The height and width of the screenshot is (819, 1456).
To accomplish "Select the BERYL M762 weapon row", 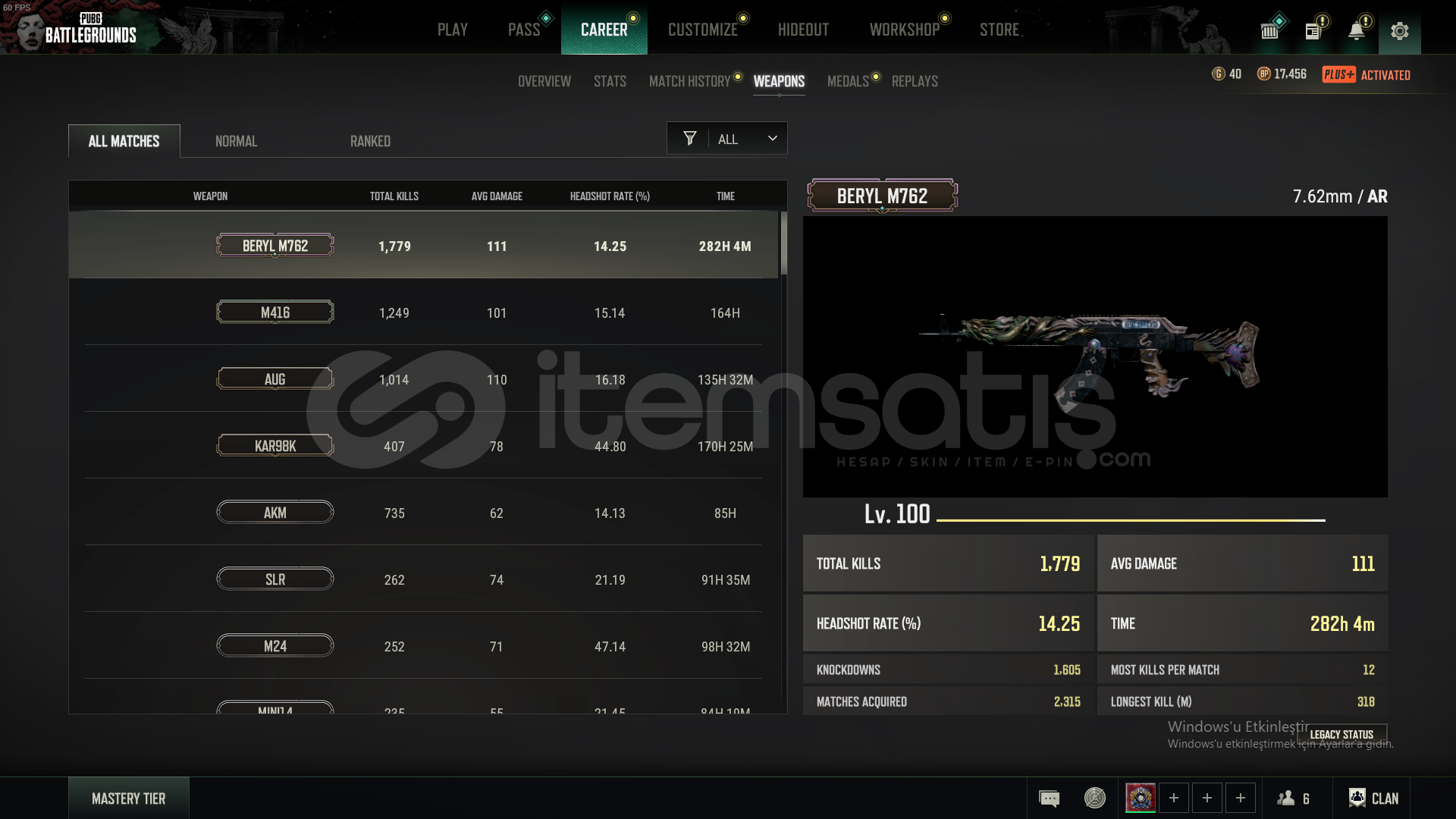I will (x=423, y=245).
